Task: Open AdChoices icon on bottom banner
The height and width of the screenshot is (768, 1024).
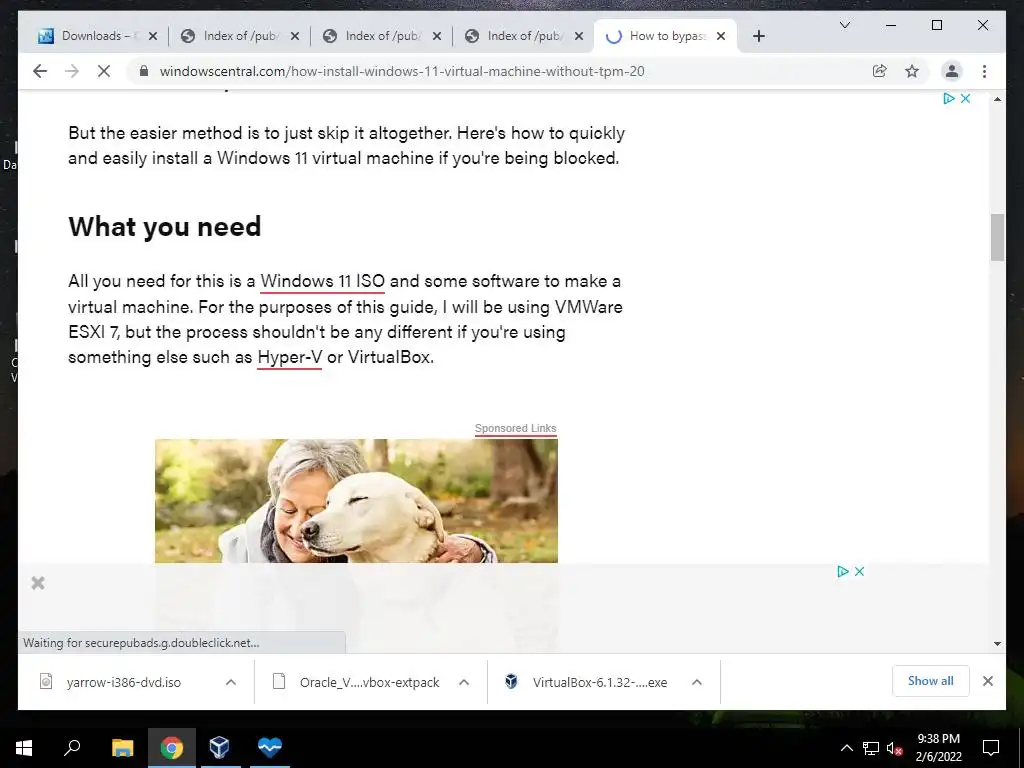Action: pyautogui.click(x=843, y=571)
